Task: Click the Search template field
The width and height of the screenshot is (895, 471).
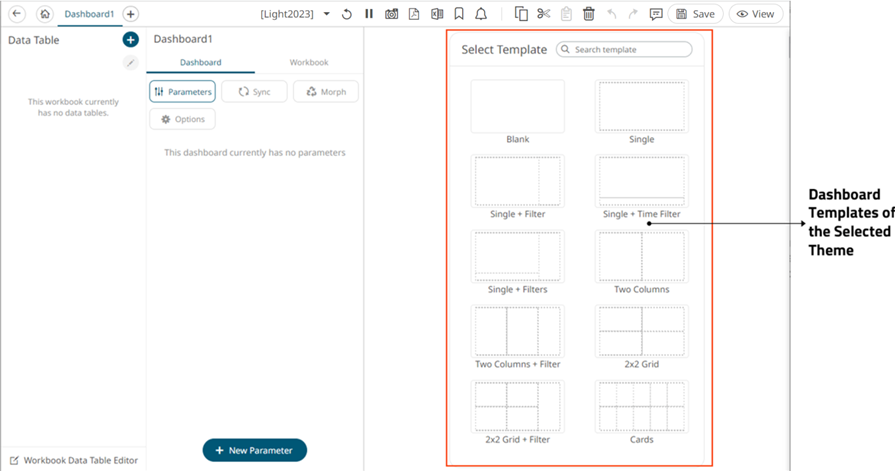Action: point(624,50)
